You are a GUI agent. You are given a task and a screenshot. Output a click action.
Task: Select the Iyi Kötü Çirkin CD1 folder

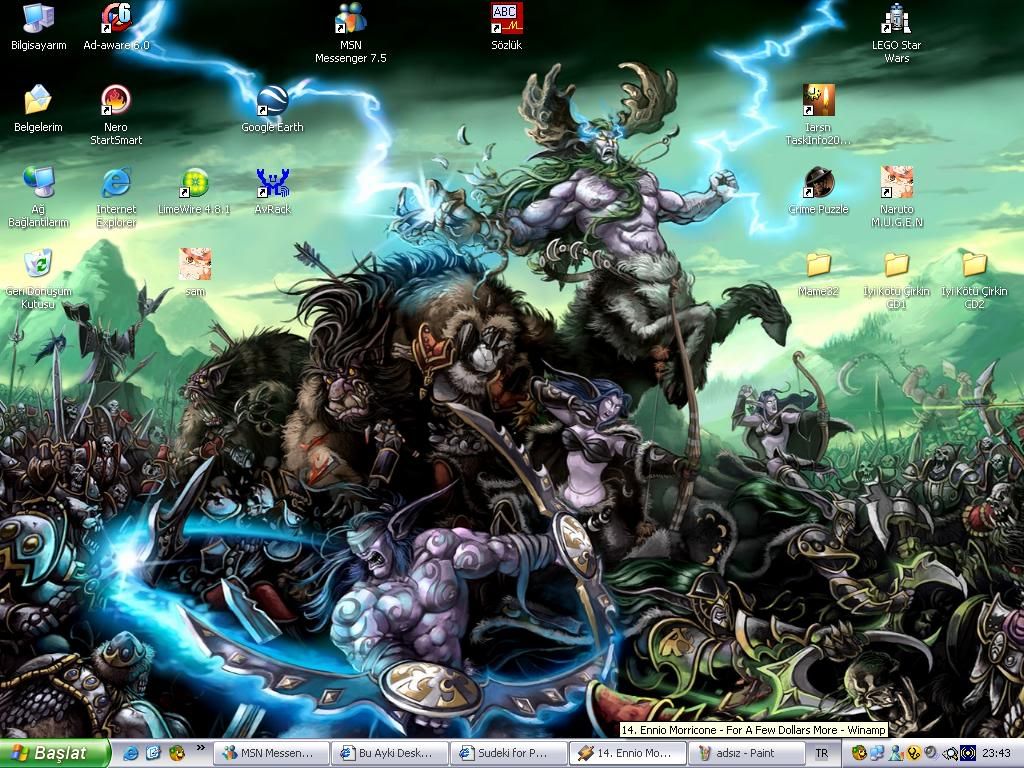(x=896, y=266)
